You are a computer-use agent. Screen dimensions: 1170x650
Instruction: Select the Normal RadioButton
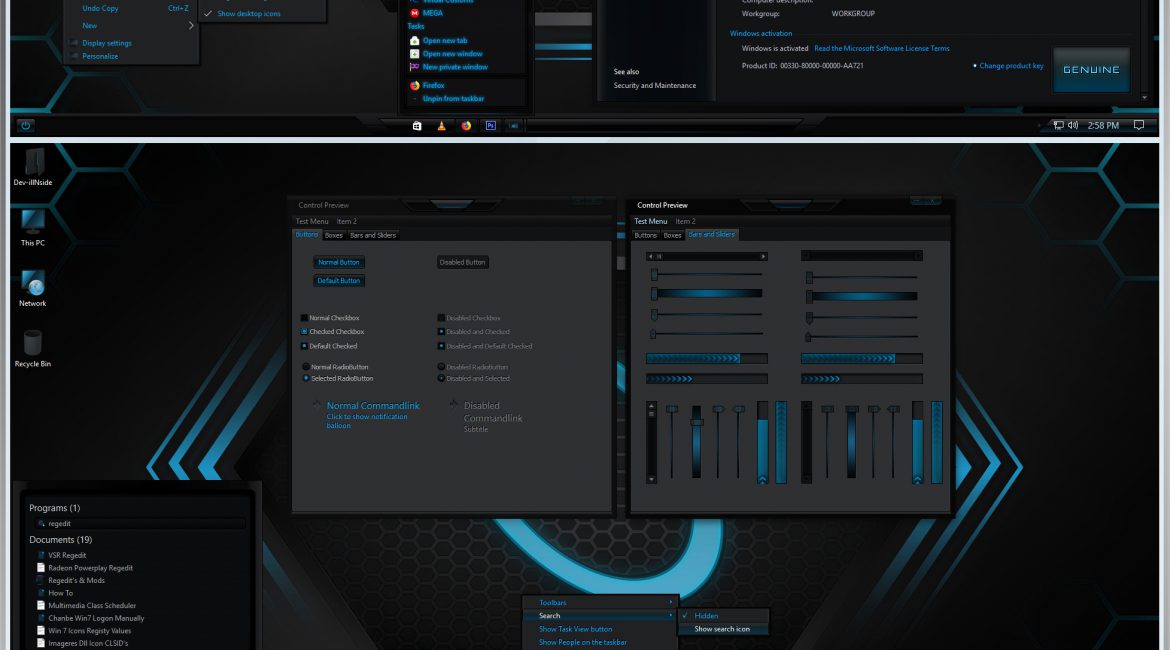point(306,367)
